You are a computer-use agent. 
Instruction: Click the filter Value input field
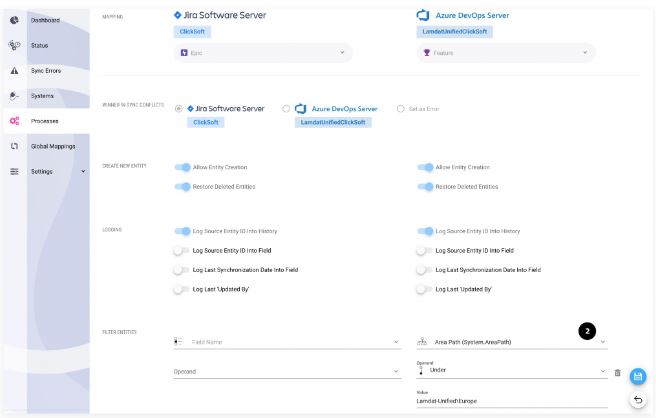pos(512,400)
